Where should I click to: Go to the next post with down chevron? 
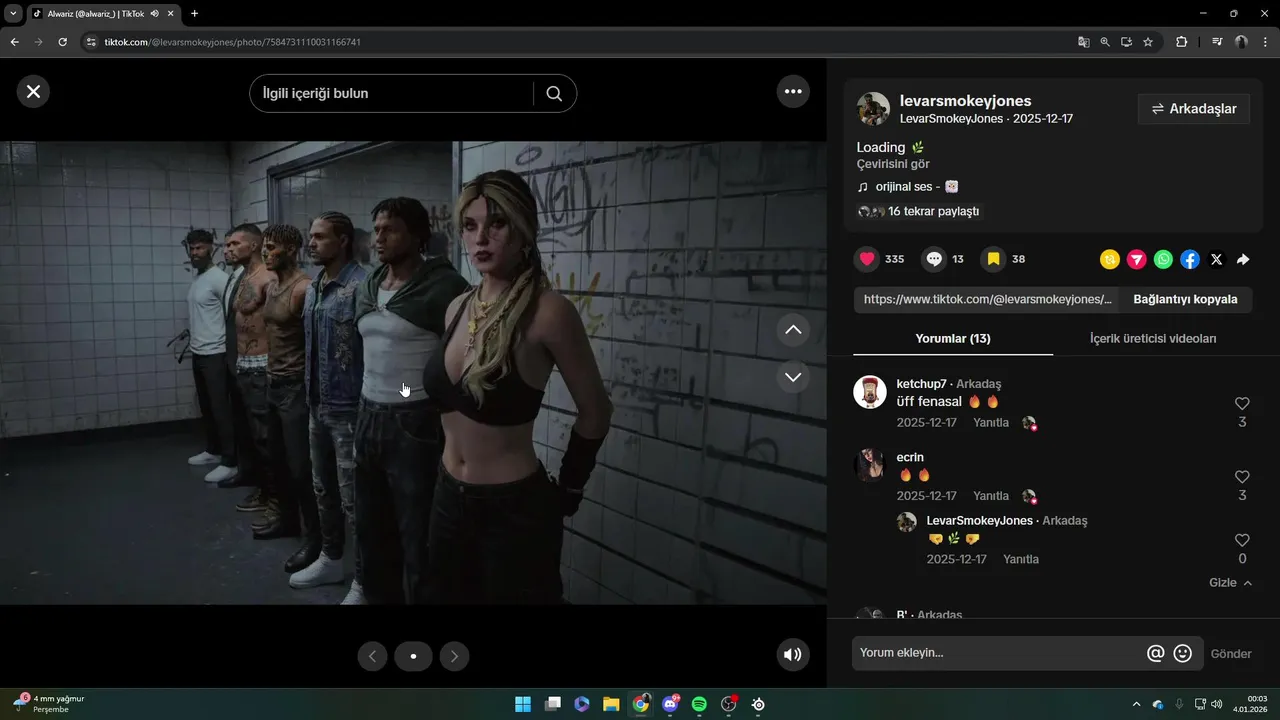[x=793, y=377]
